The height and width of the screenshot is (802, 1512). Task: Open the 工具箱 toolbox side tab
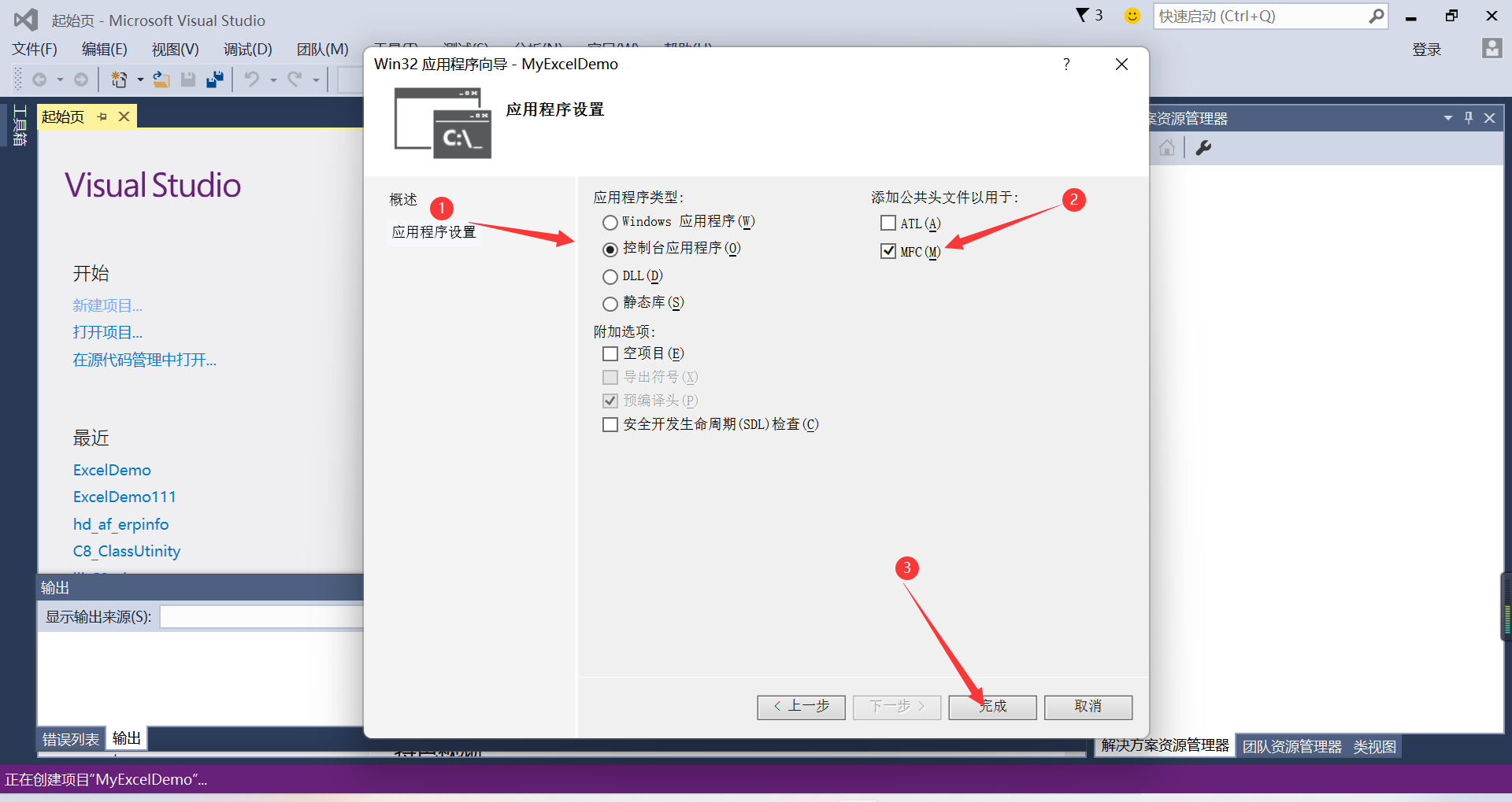pos(20,126)
